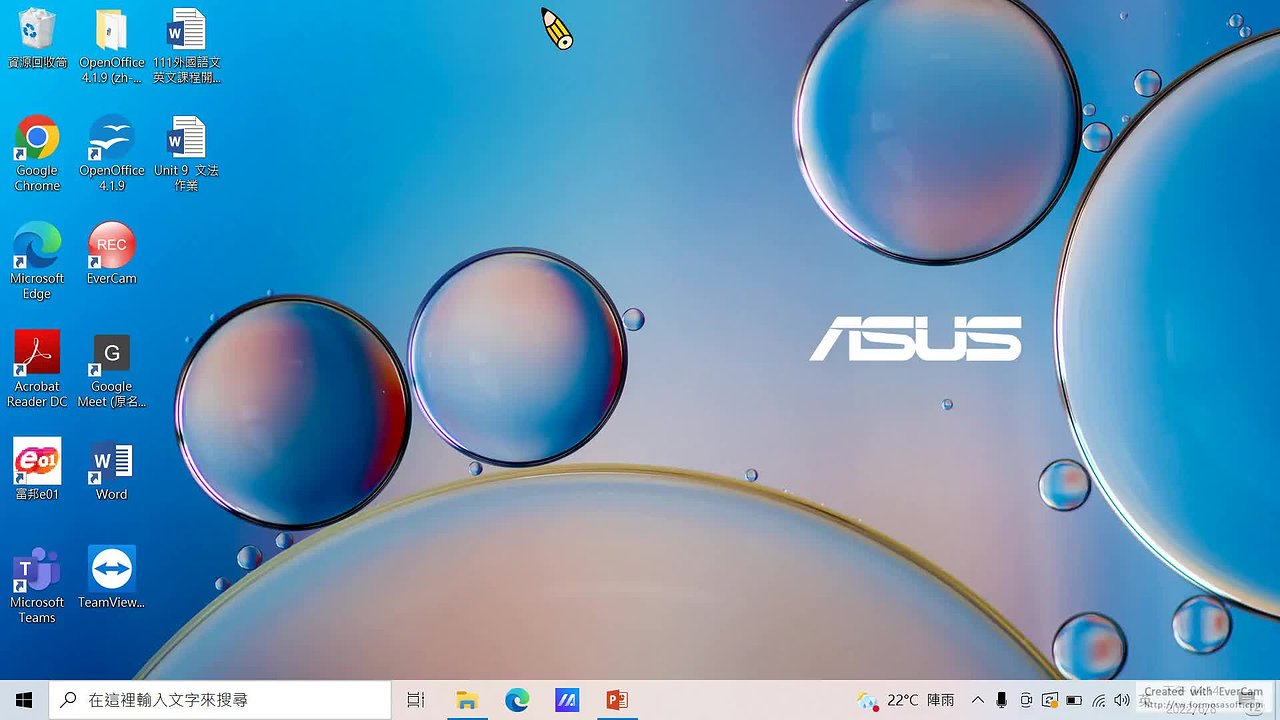Screen dimensions: 1280x720
Task: Select the Unit 9 文法作業 Word document
Action: click(x=186, y=140)
